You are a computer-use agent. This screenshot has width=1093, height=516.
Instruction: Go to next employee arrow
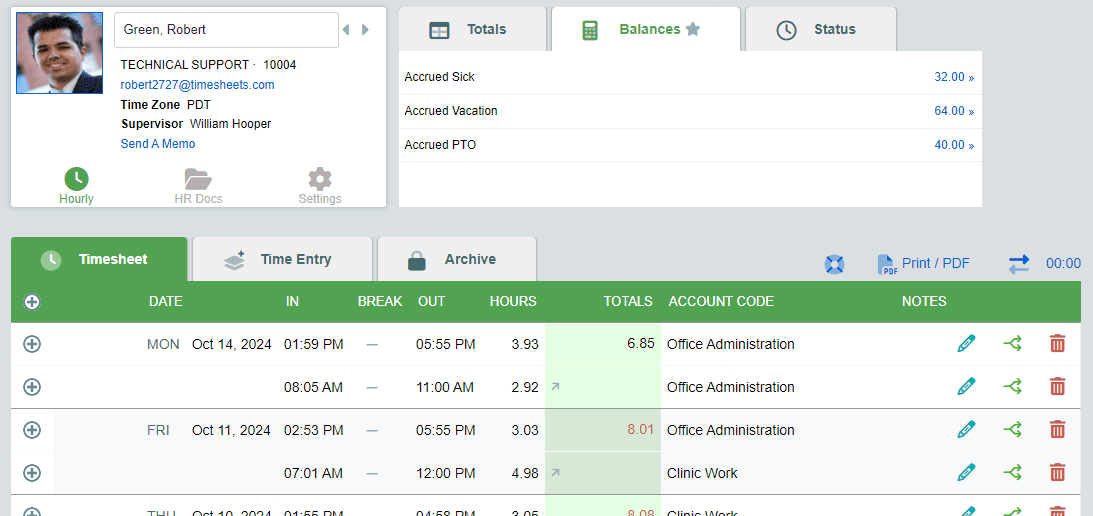click(366, 30)
